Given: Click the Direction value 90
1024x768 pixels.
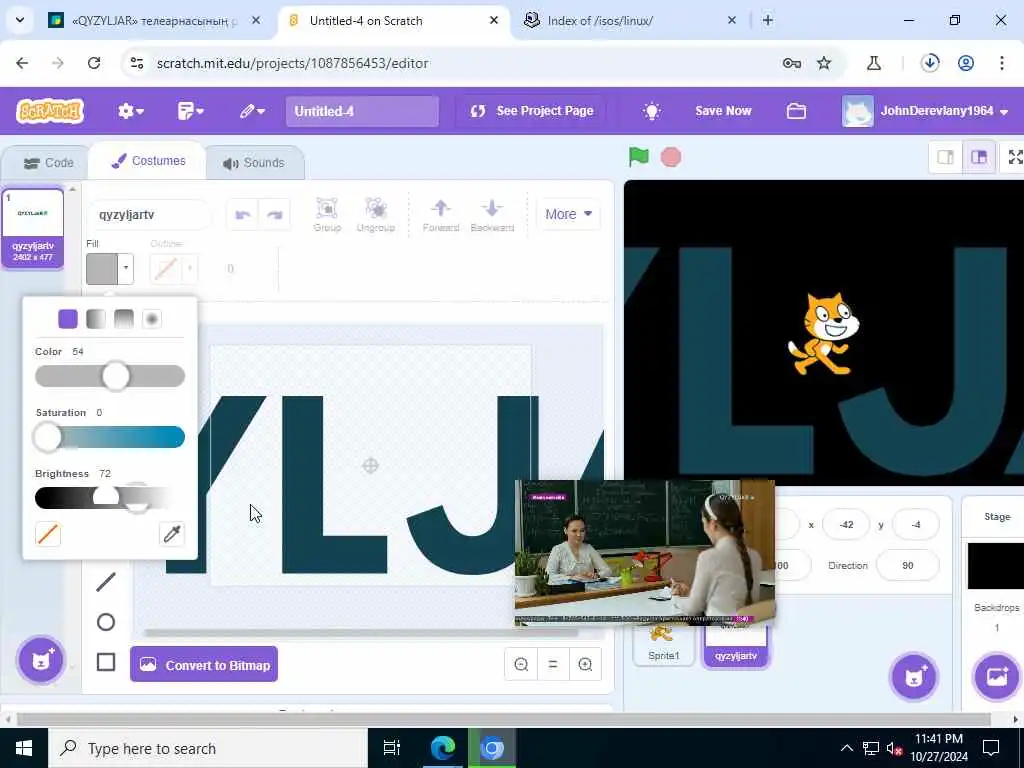Looking at the screenshot, I should [907, 566].
